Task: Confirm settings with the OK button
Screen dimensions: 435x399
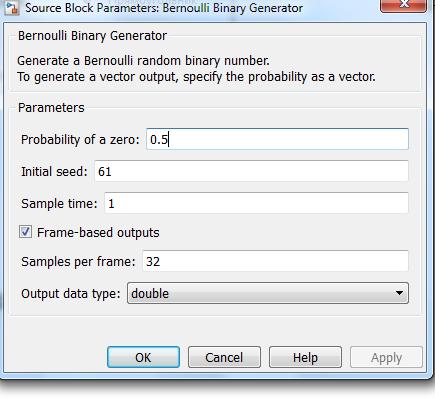Action: pos(143,357)
